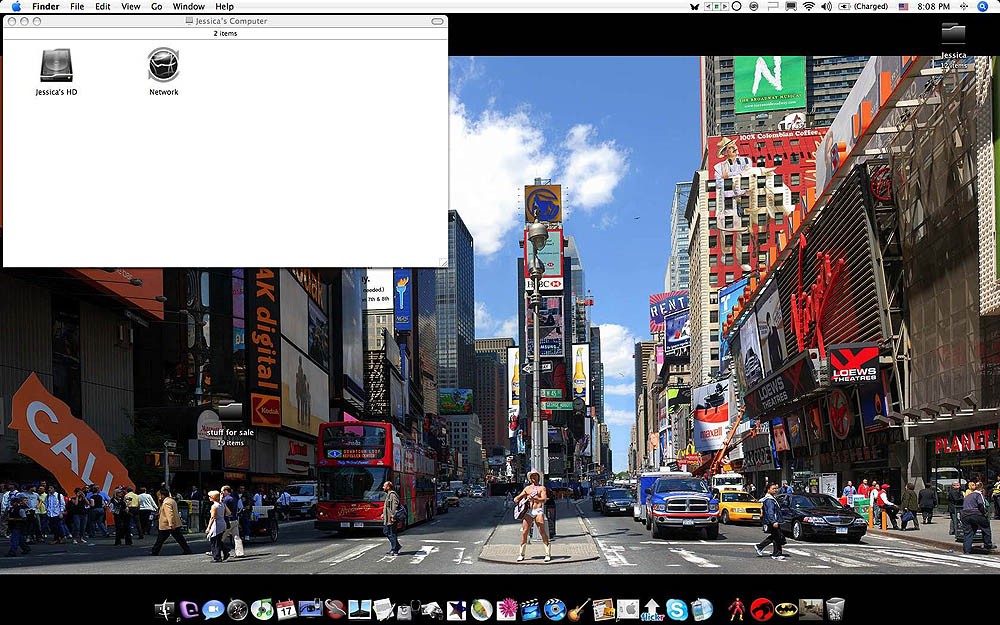Open GarageBand guitar icon in dock
This screenshot has width=1000, height=625.
click(578, 610)
